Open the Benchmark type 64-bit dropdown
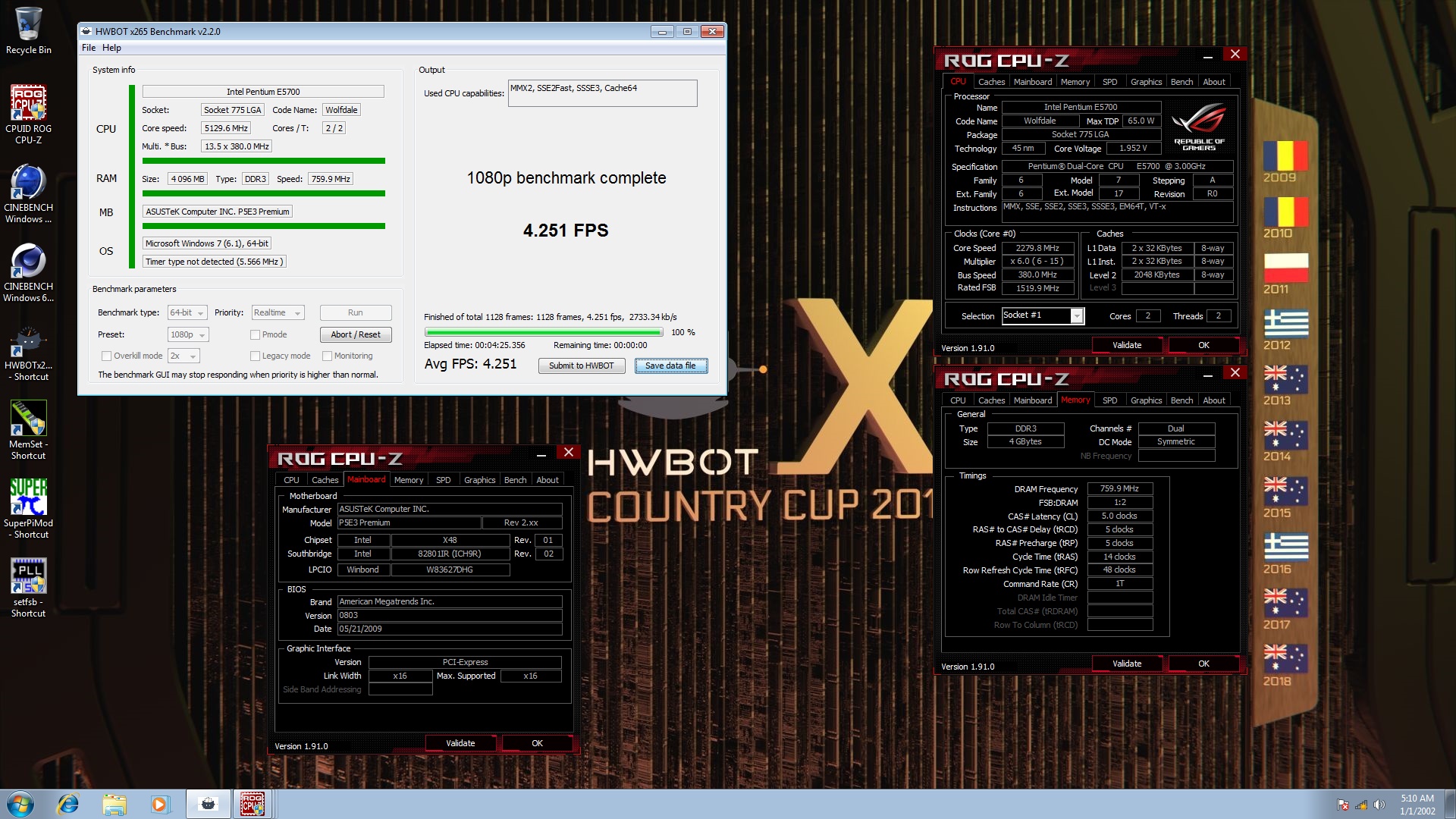 coord(187,312)
